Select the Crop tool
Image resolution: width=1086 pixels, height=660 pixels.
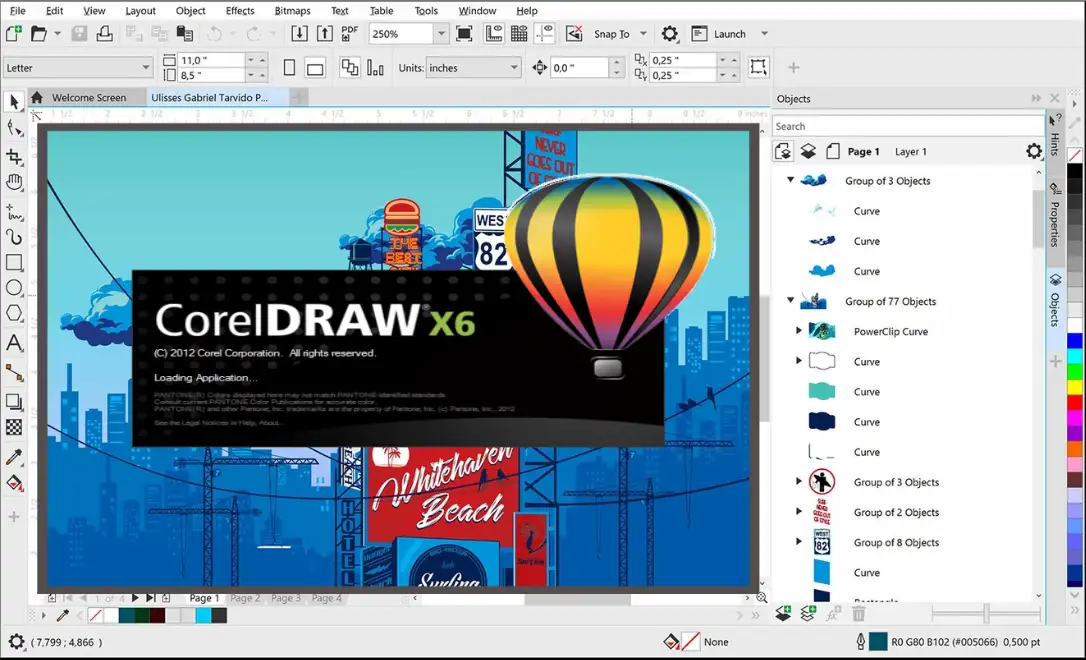(x=14, y=157)
